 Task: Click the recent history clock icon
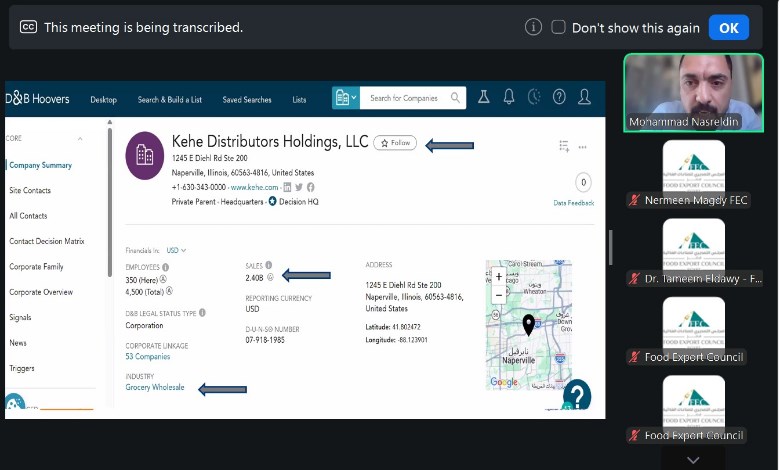tap(534, 96)
